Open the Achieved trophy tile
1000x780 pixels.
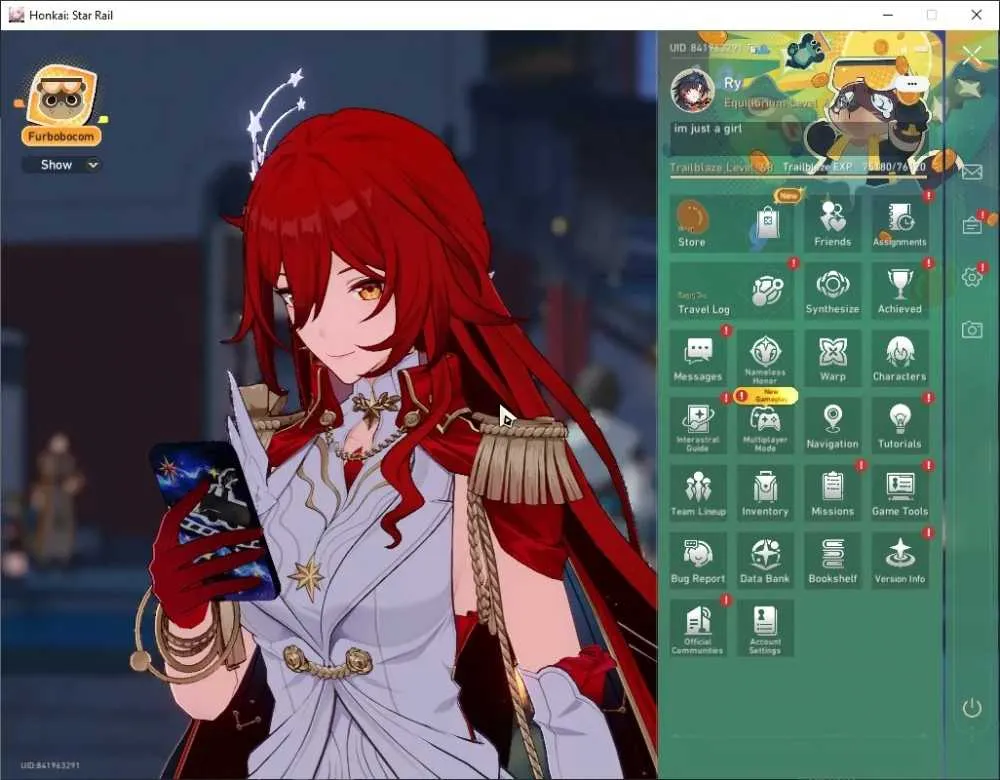[899, 291]
